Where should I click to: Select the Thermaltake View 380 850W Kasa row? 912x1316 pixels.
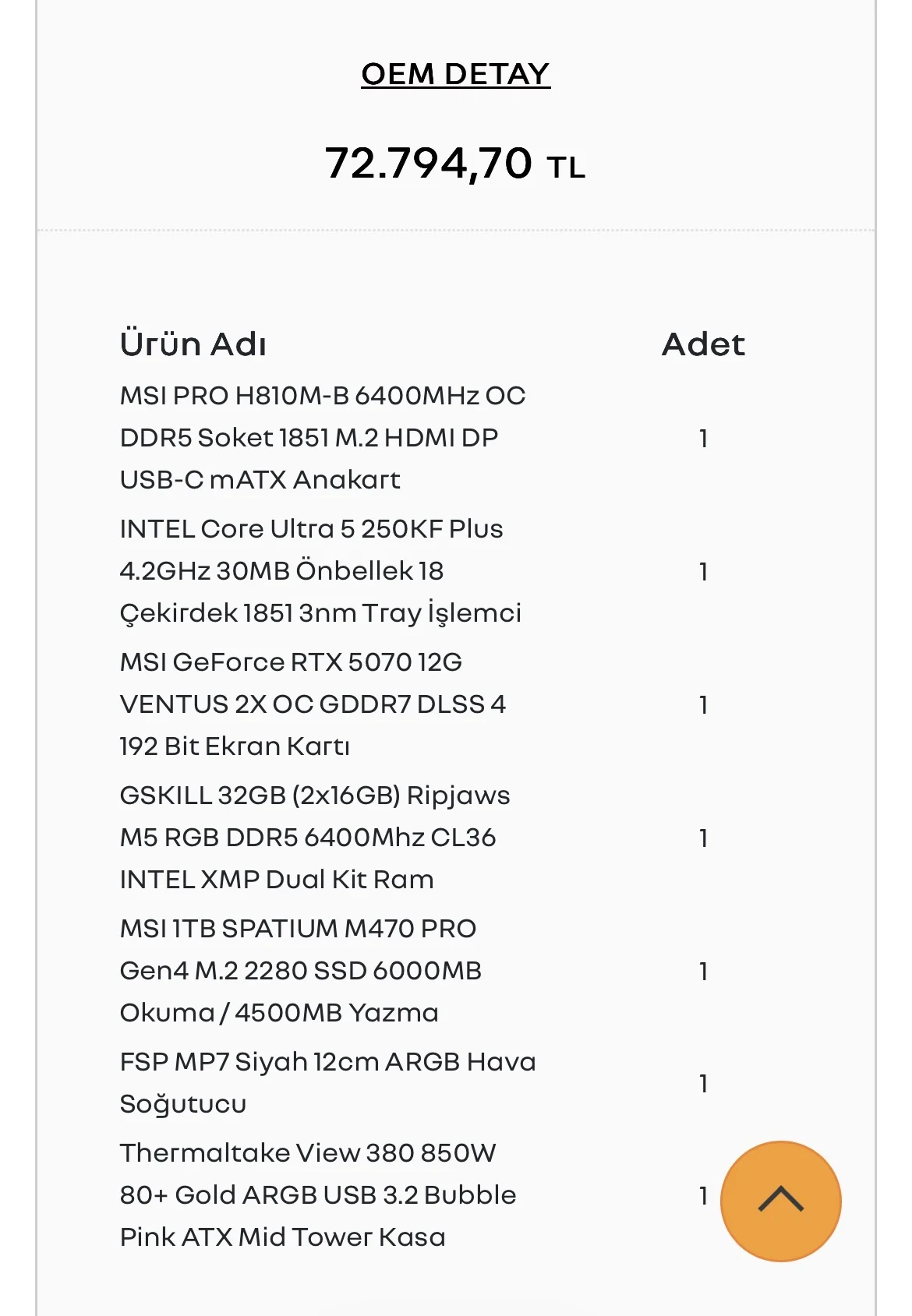point(433,1195)
